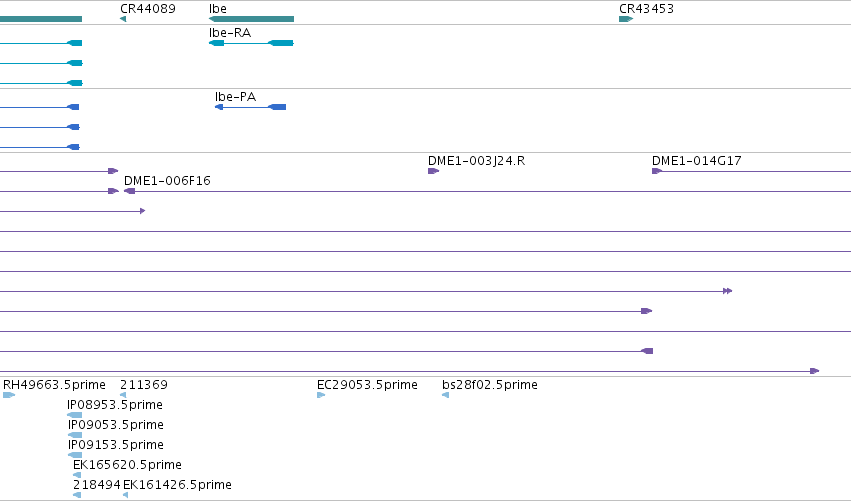Click the IP09053.5prime label
Screen dimensions: 851x501
coord(116,424)
